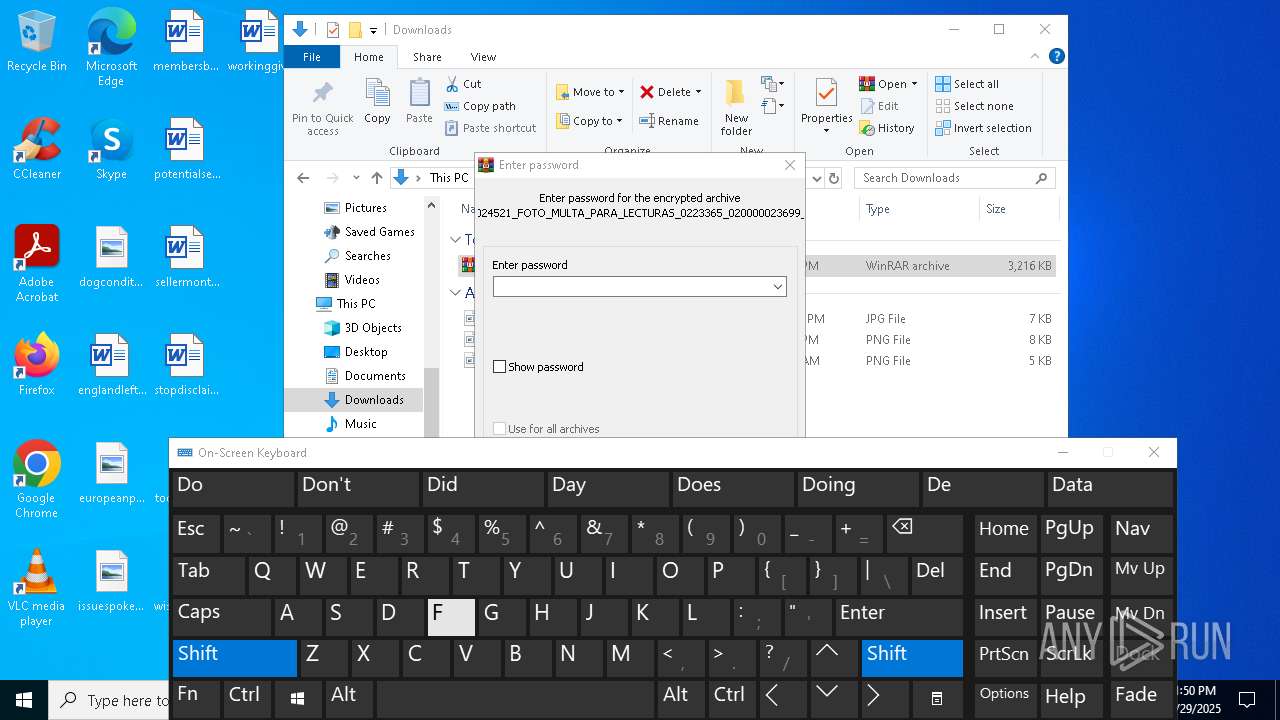Toggle right Shift key on keyboard

click(912, 658)
